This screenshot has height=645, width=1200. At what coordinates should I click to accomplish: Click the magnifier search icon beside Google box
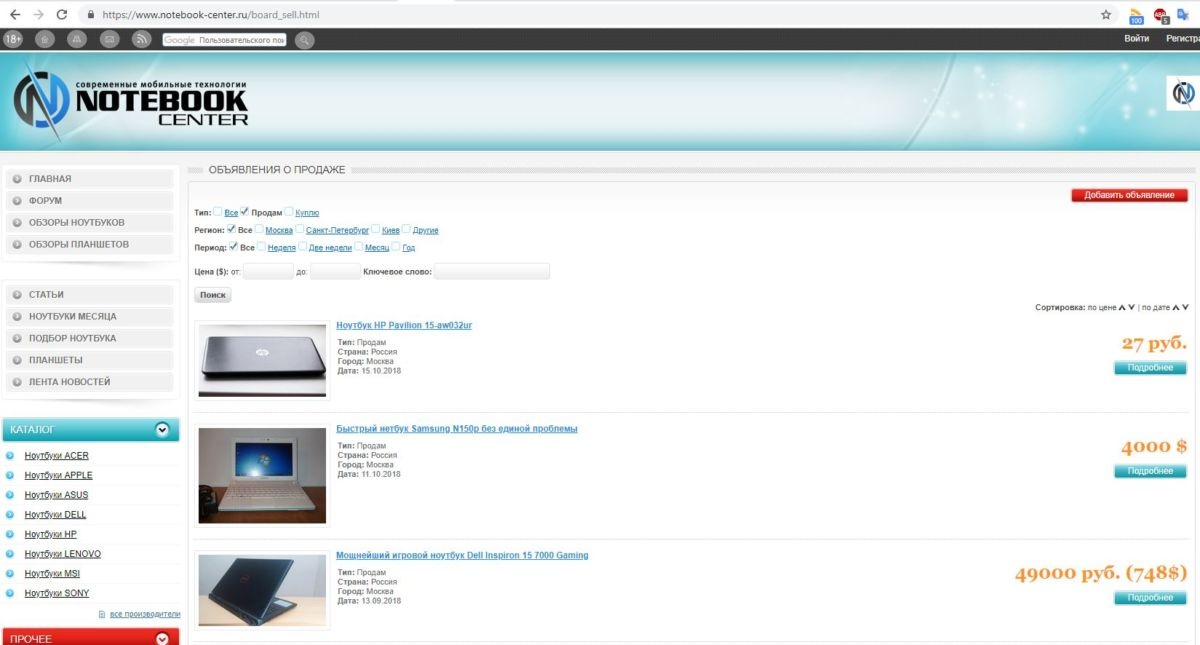pyautogui.click(x=304, y=40)
